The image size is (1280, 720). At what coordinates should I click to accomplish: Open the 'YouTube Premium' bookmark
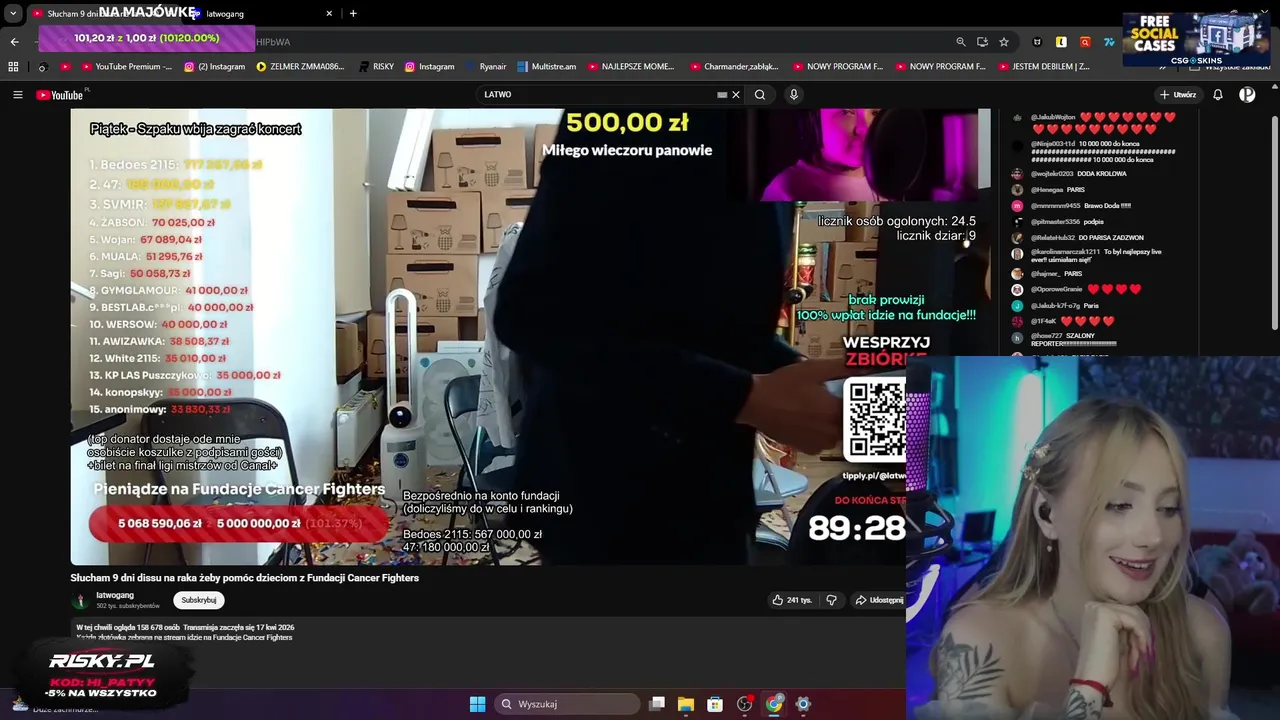click(x=126, y=66)
